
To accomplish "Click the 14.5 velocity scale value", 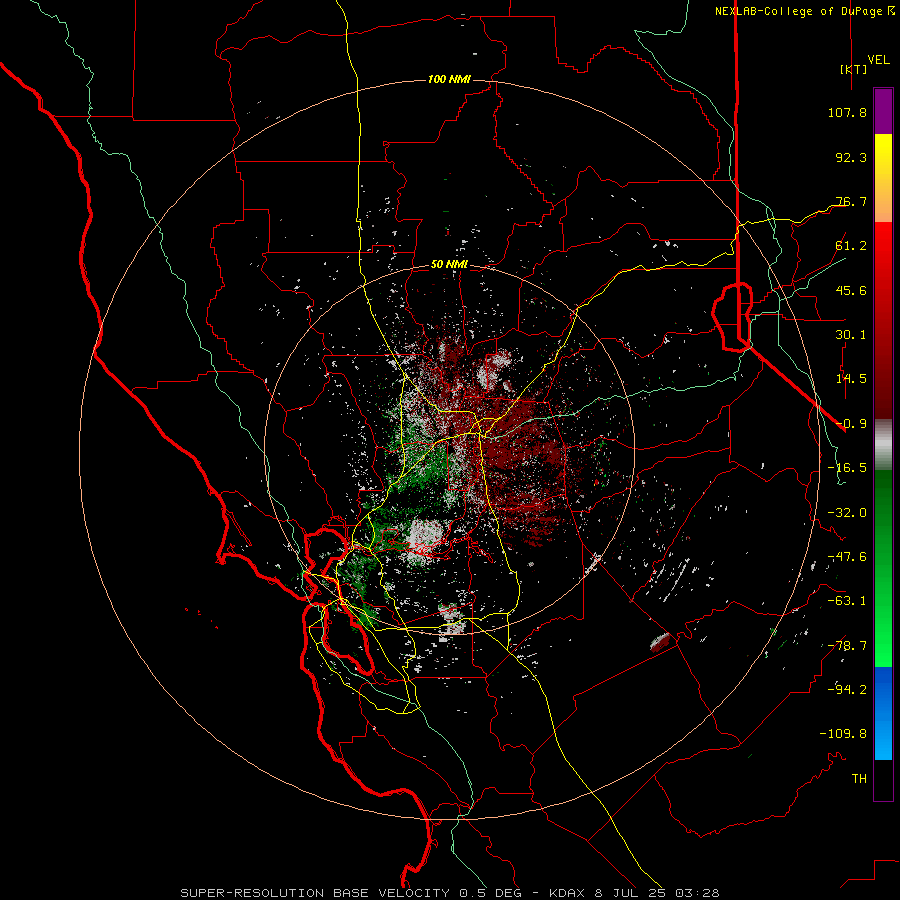I will 851,379.
